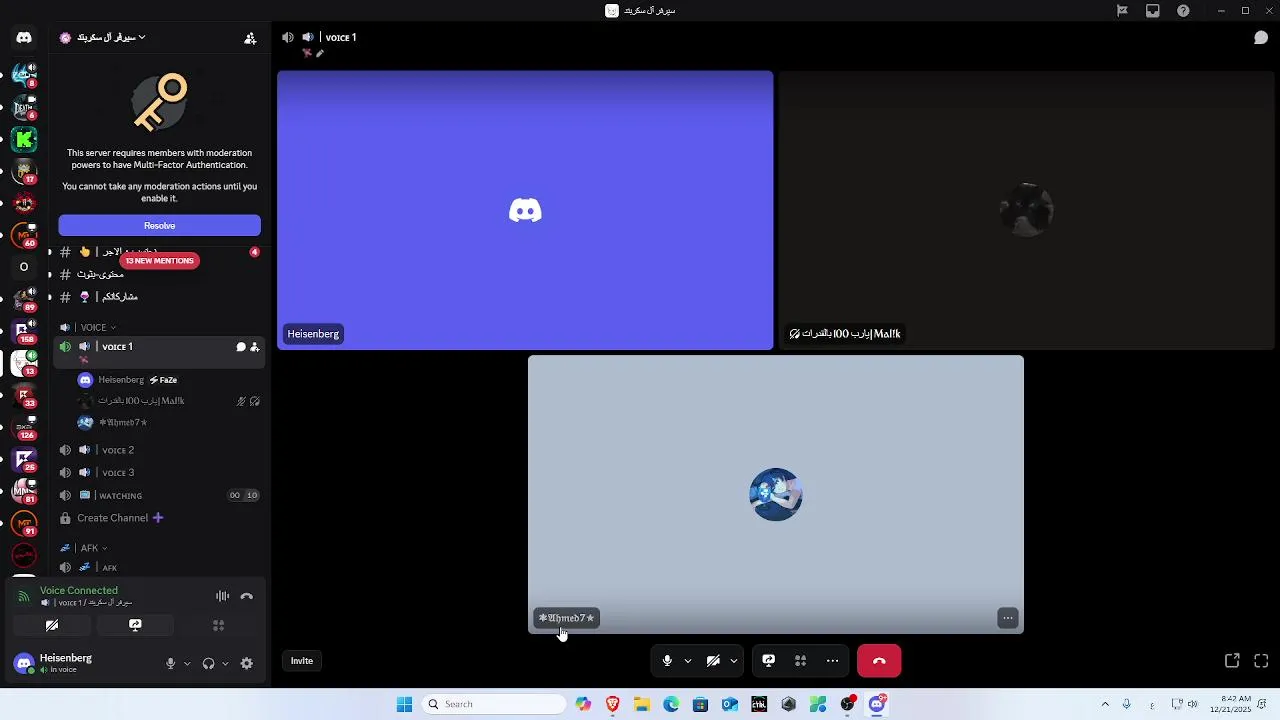Image resolution: width=1280 pixels, height=720 pixels.
Task: Join the WATCHING voice channel
Action: [x=159, y=496]
